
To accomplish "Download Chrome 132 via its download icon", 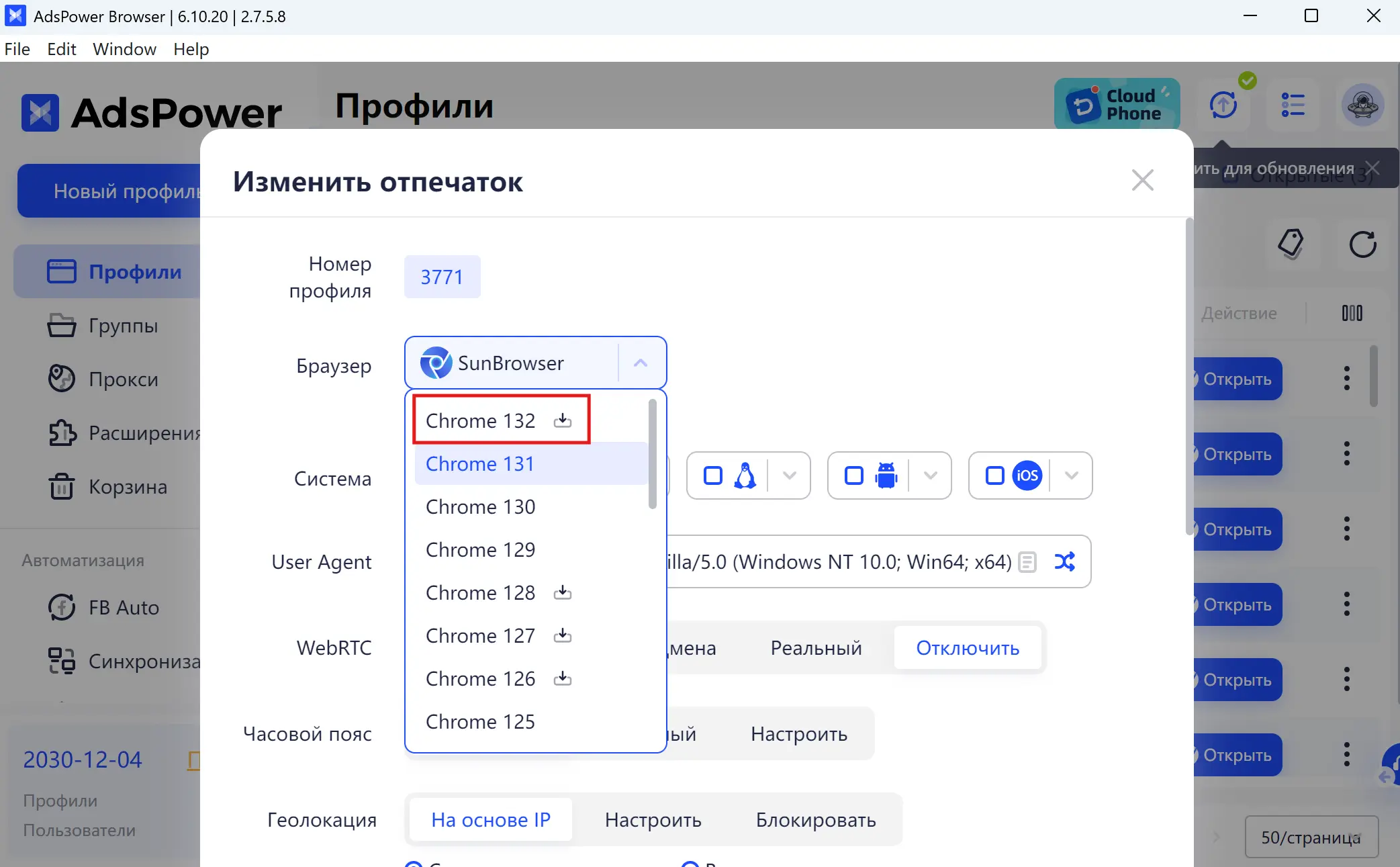I will pos(563,421).
